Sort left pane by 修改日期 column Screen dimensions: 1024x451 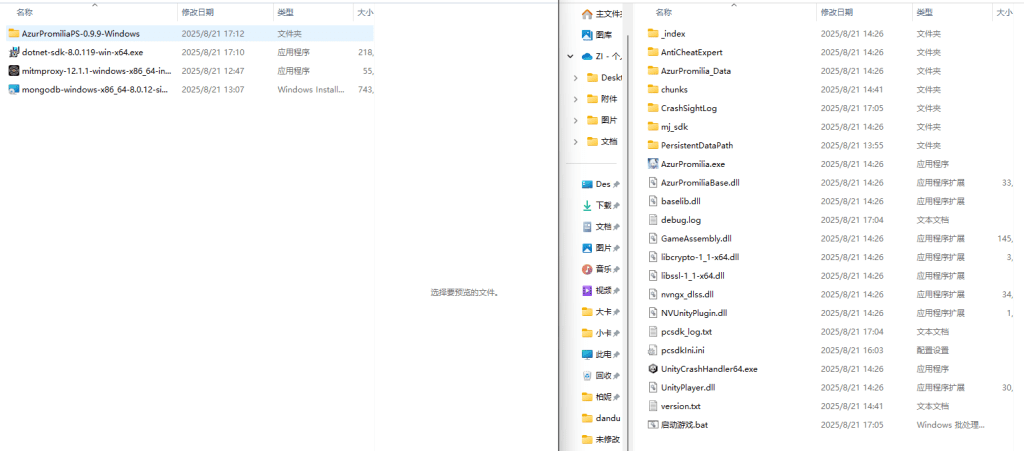pos(197,12)
